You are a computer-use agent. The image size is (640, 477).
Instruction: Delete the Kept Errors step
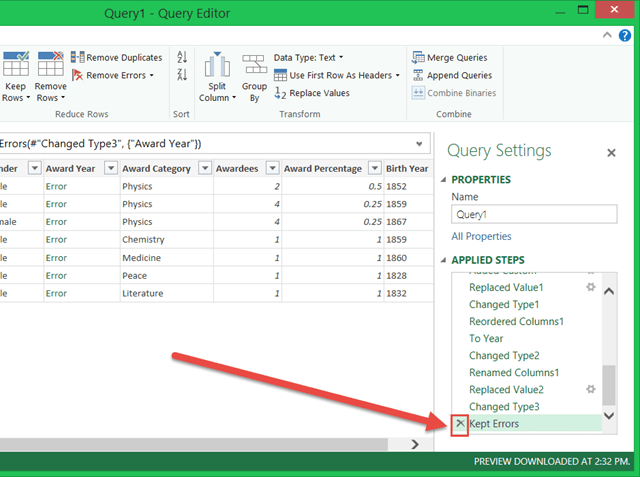tap(459, 424)
